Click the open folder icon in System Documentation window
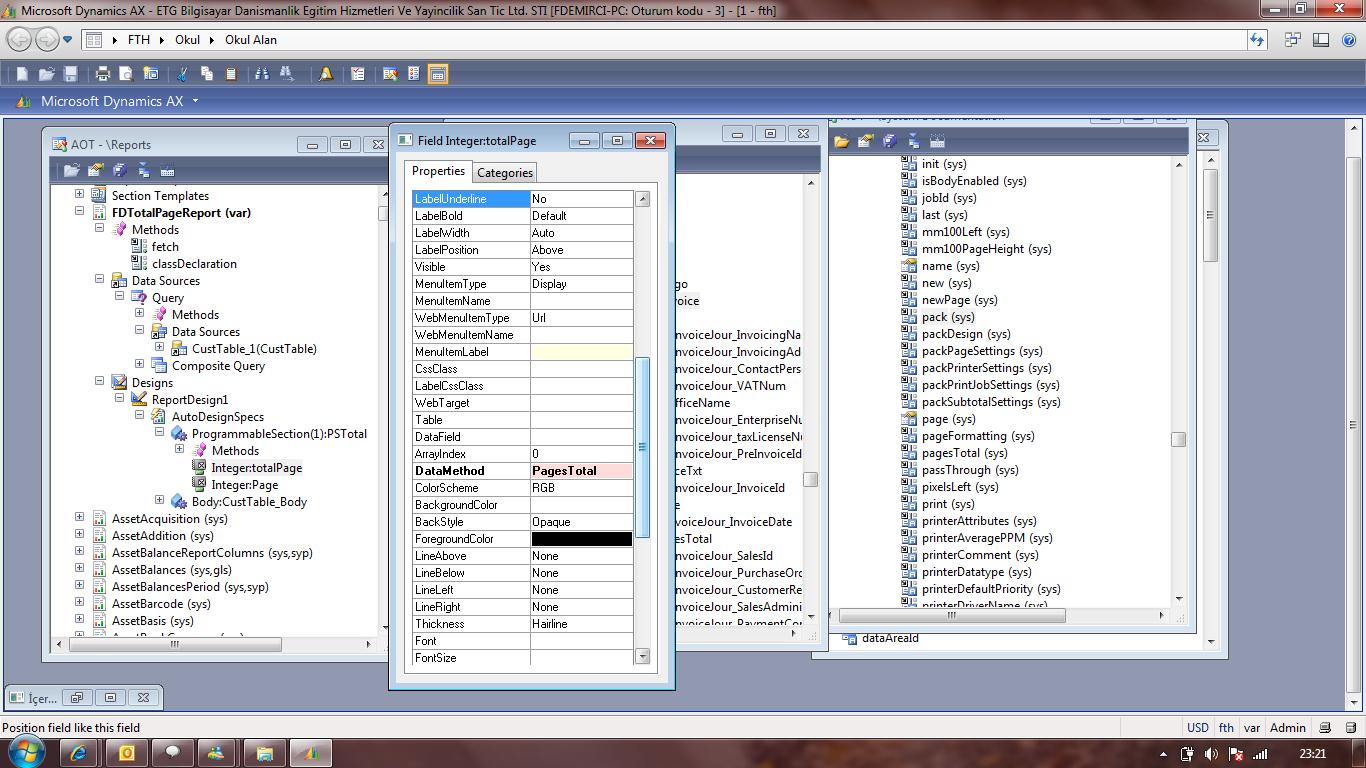1366x768 pixels. (842, 141)
